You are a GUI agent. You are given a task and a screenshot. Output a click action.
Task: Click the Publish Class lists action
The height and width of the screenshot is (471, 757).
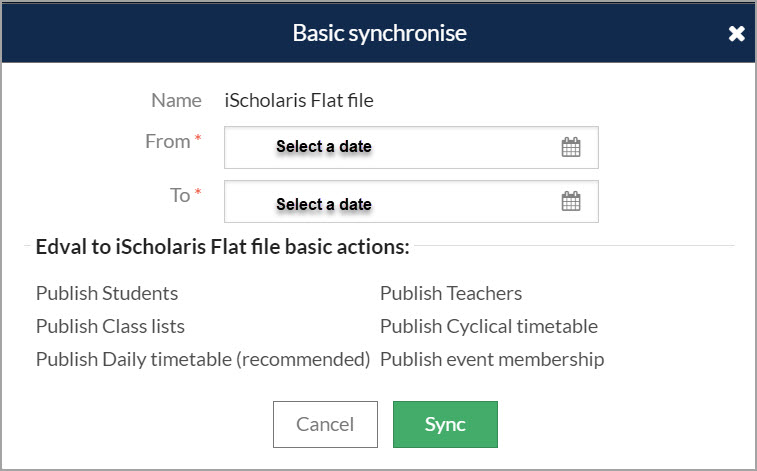click(x=110, y=326)
